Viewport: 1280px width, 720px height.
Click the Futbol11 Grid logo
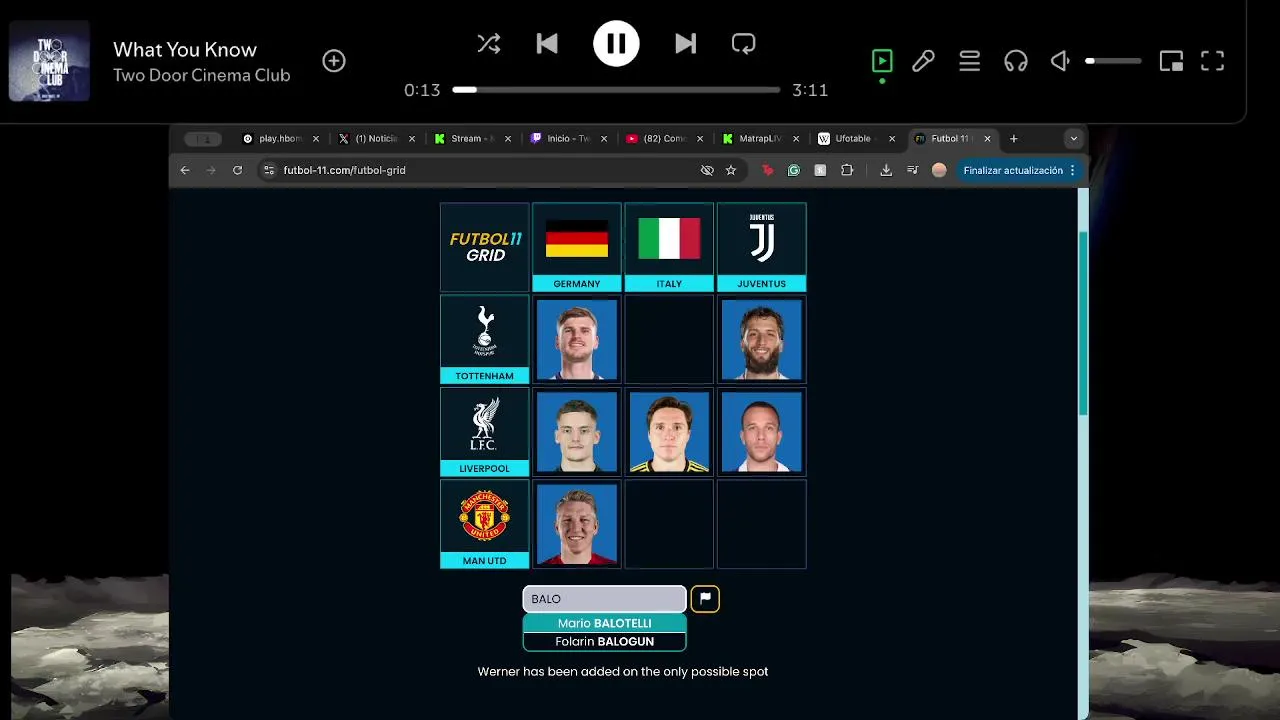(x=485, y=247)
